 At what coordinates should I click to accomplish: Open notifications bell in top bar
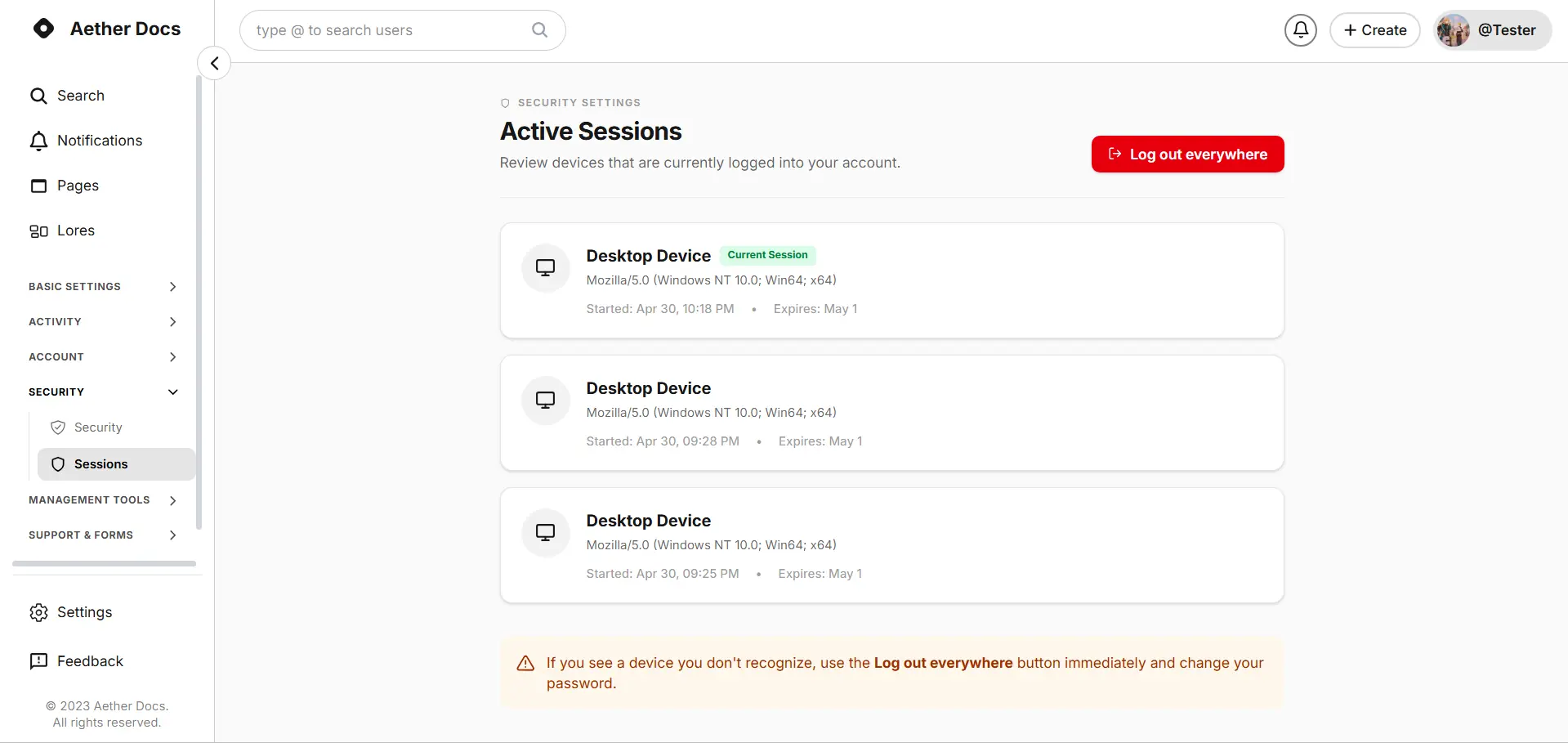pyautogui.click(x=1300, y=30)
